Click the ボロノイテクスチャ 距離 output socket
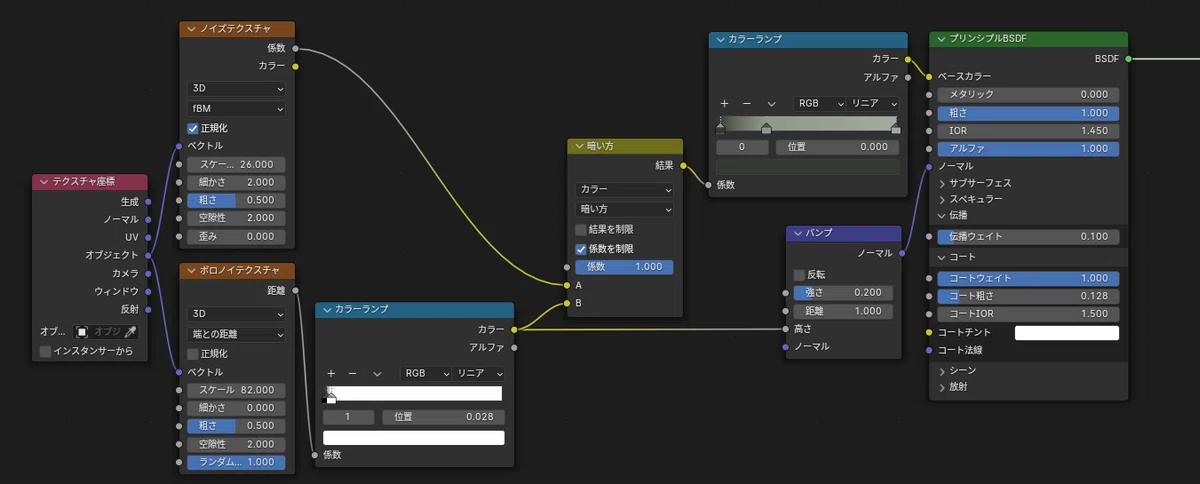Viewport: 1200px width, 484px height. click(295, 291)
